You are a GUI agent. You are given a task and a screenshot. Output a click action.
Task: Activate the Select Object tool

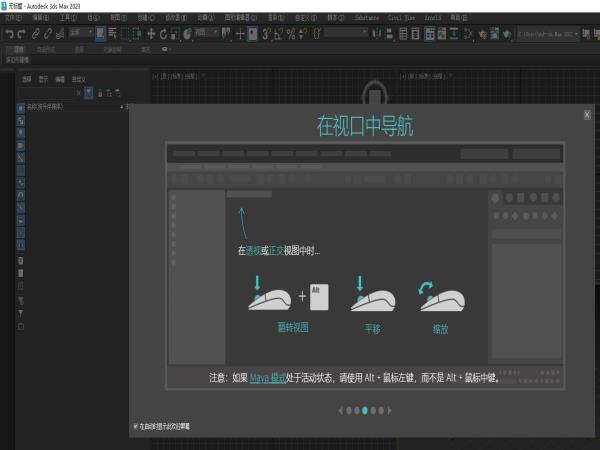click(100, 34)
